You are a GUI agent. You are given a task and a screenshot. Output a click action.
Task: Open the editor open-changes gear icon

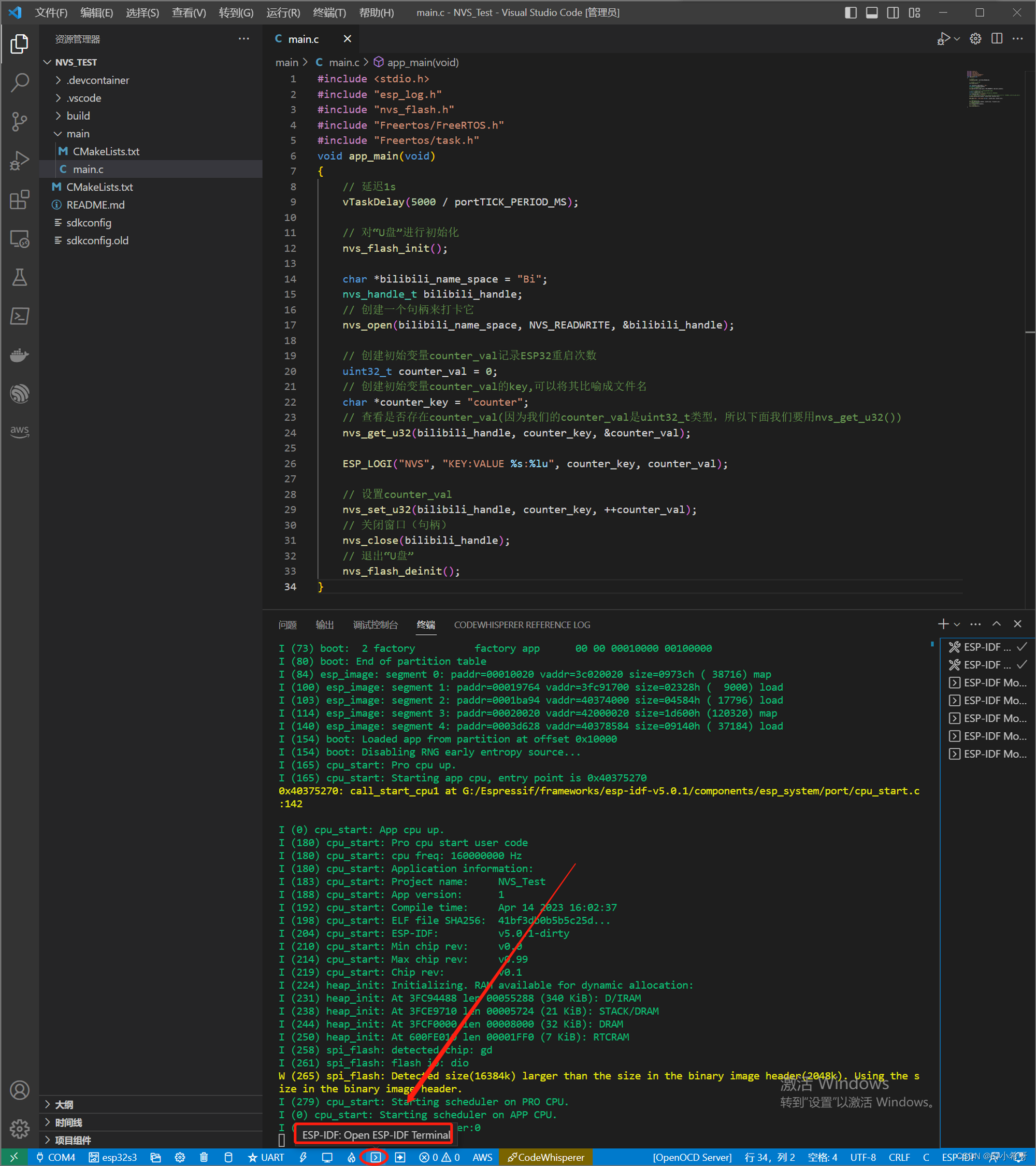pos(975,39)
